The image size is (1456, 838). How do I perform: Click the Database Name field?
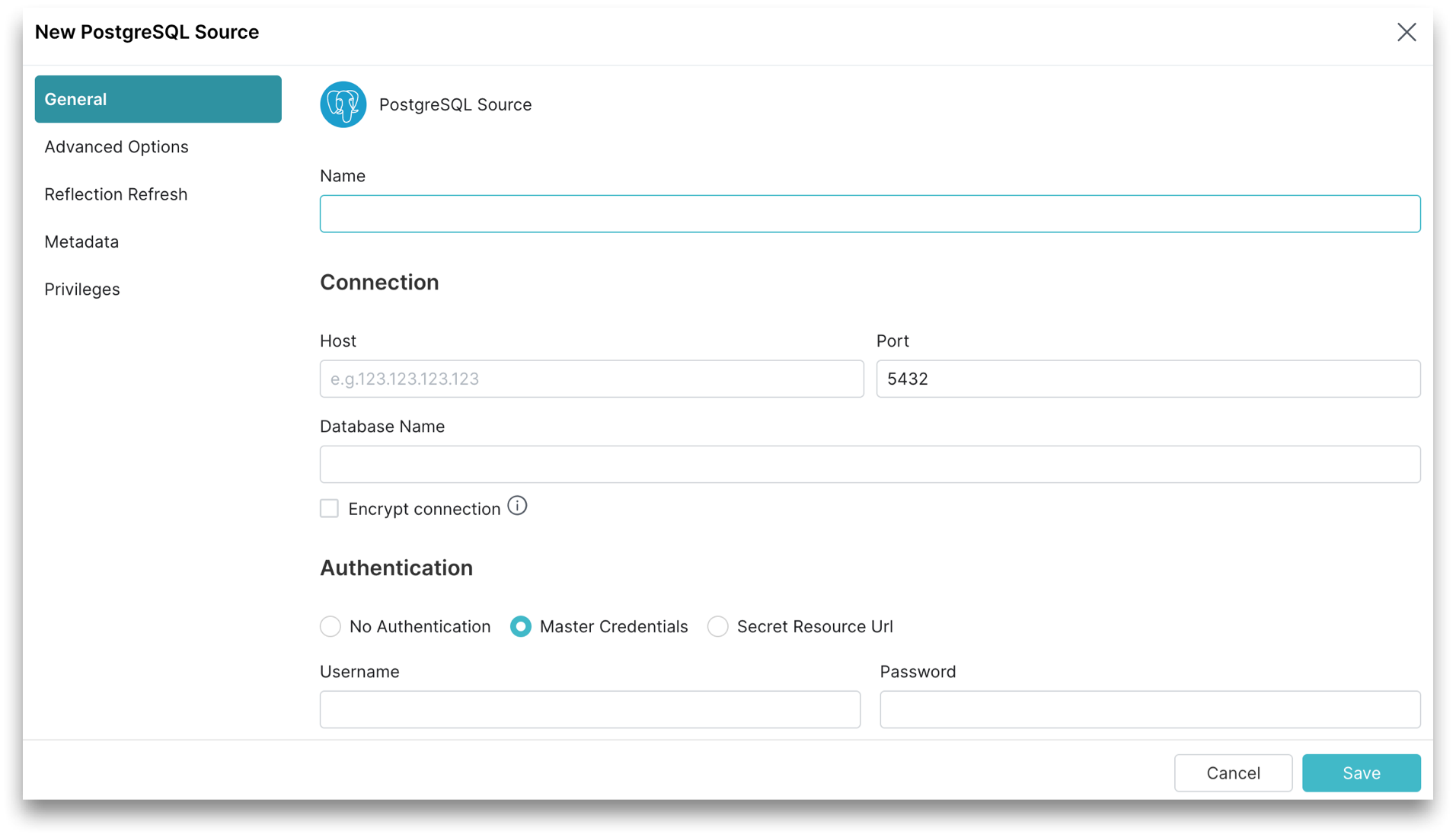tap(870, 464)
